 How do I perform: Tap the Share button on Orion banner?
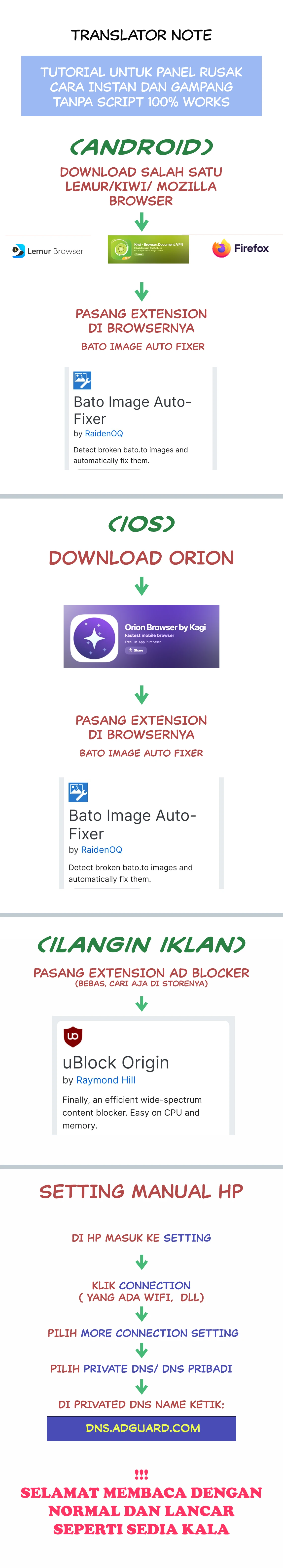tap(136, 650)
